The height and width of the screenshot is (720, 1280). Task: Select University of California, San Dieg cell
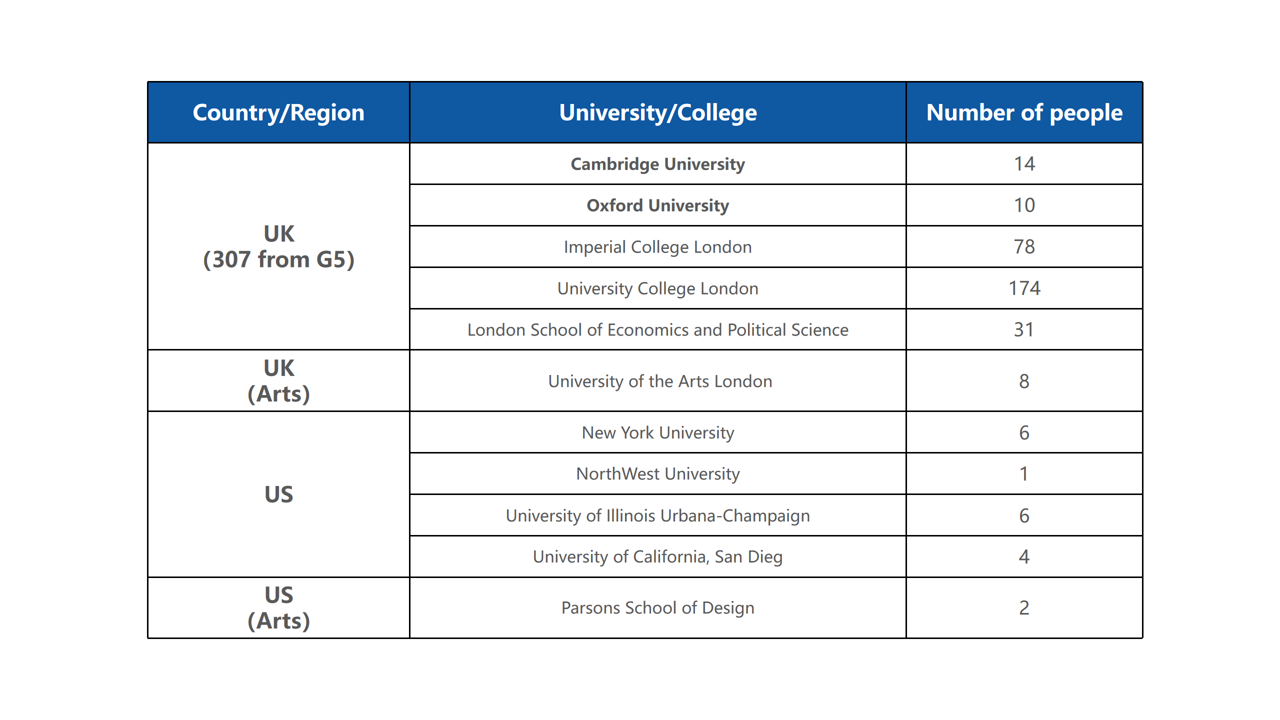coord(658,557)
